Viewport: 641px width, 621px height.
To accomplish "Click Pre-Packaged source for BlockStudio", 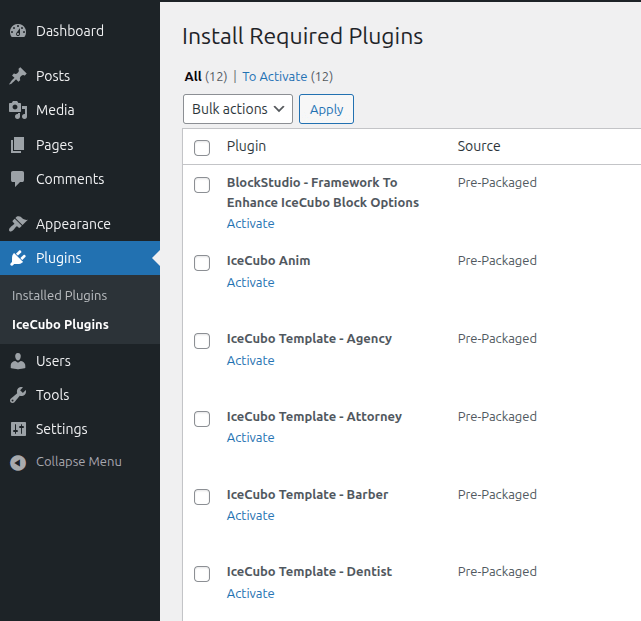I will tap(497, 183).
